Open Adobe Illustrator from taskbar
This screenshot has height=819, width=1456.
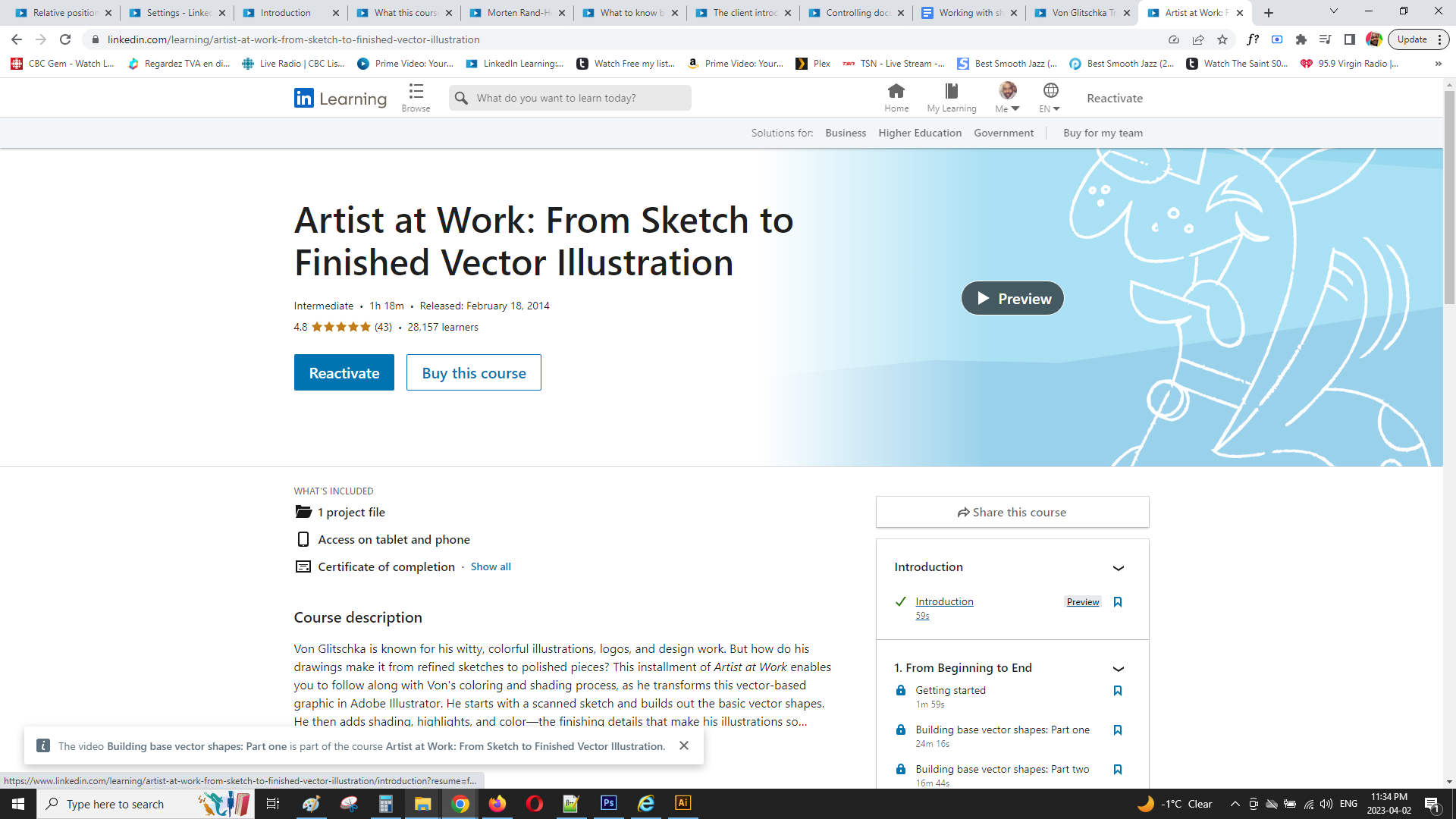pos(682,803)
